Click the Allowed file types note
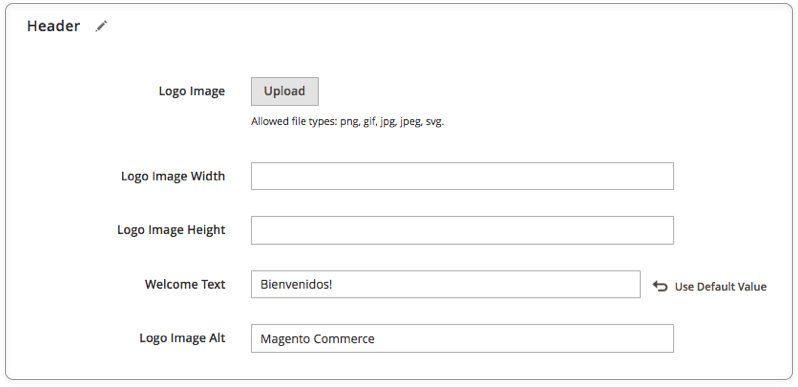 [348, 122]
